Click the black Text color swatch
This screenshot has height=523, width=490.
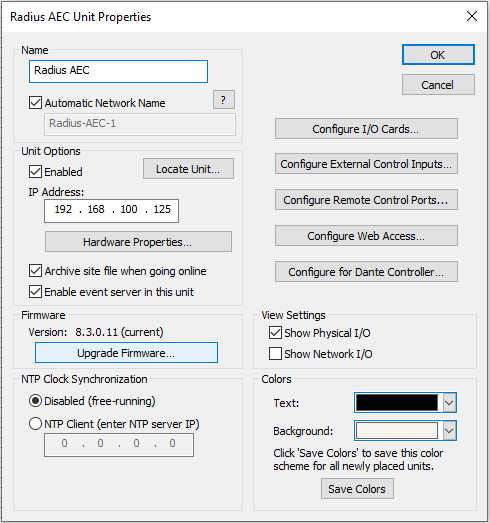pos(397,403)
